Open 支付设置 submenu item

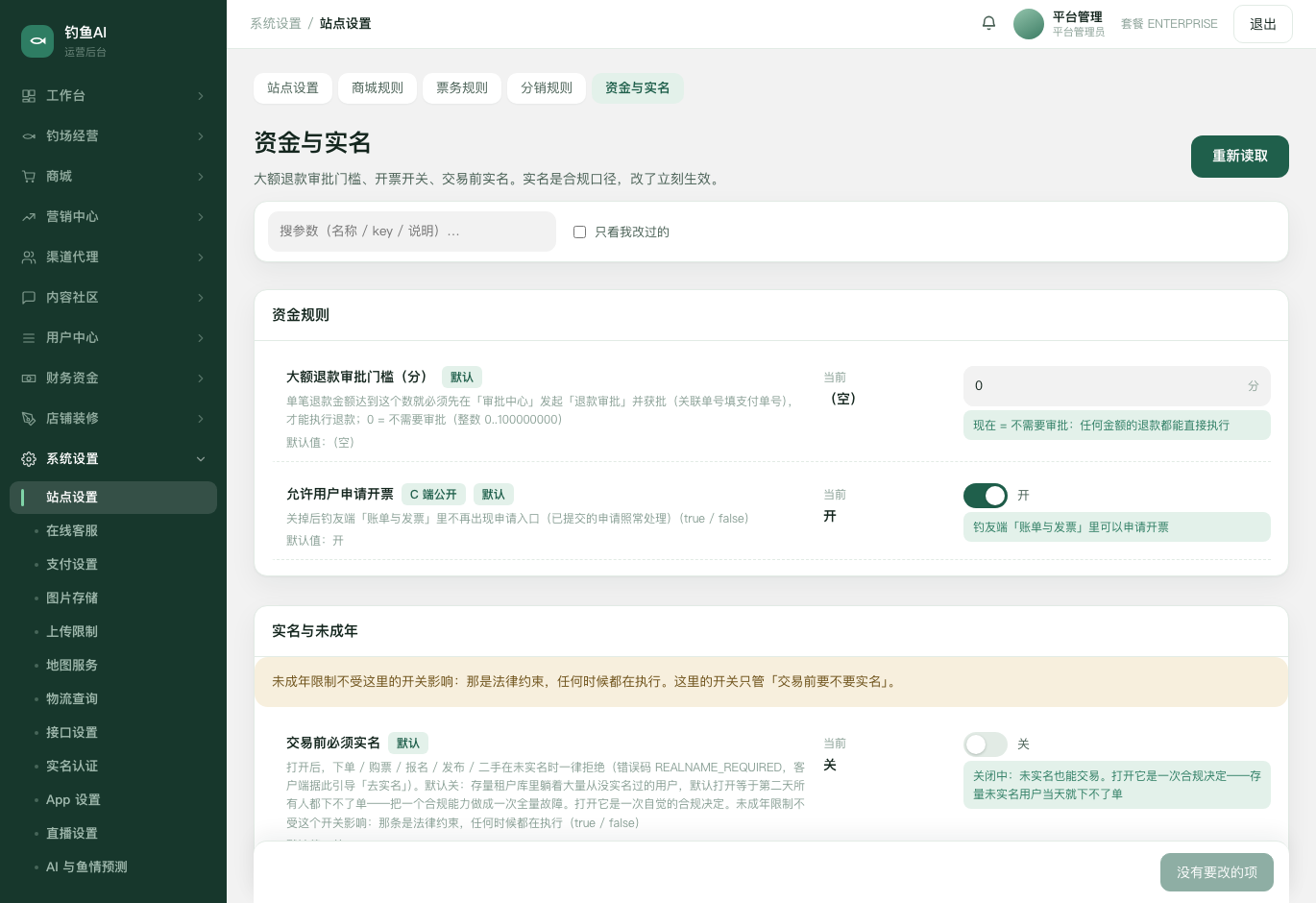(x=113, y=564)
